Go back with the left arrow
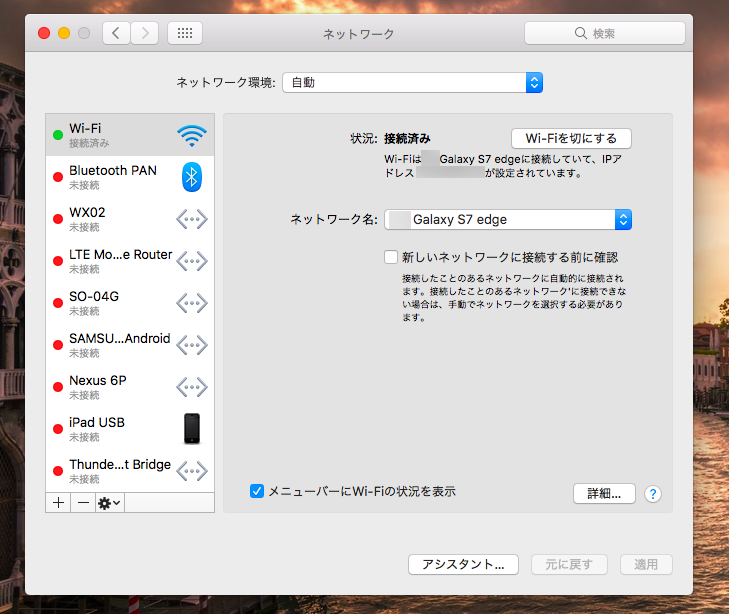 [116, 33]
